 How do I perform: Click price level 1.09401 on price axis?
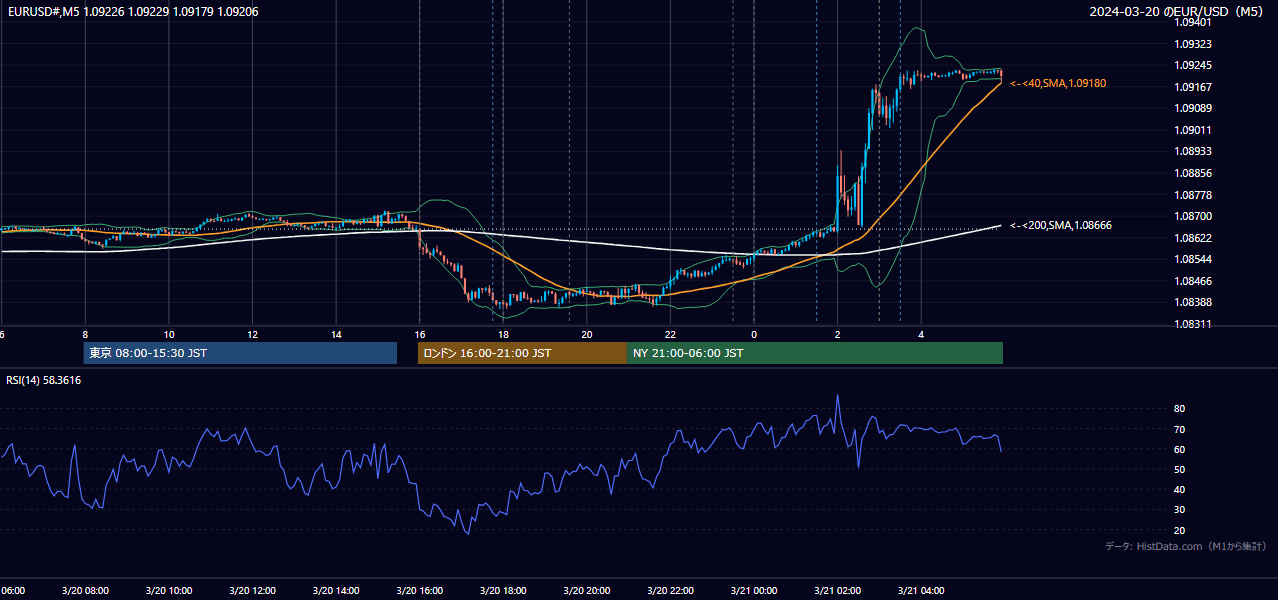coord(1193,22)
